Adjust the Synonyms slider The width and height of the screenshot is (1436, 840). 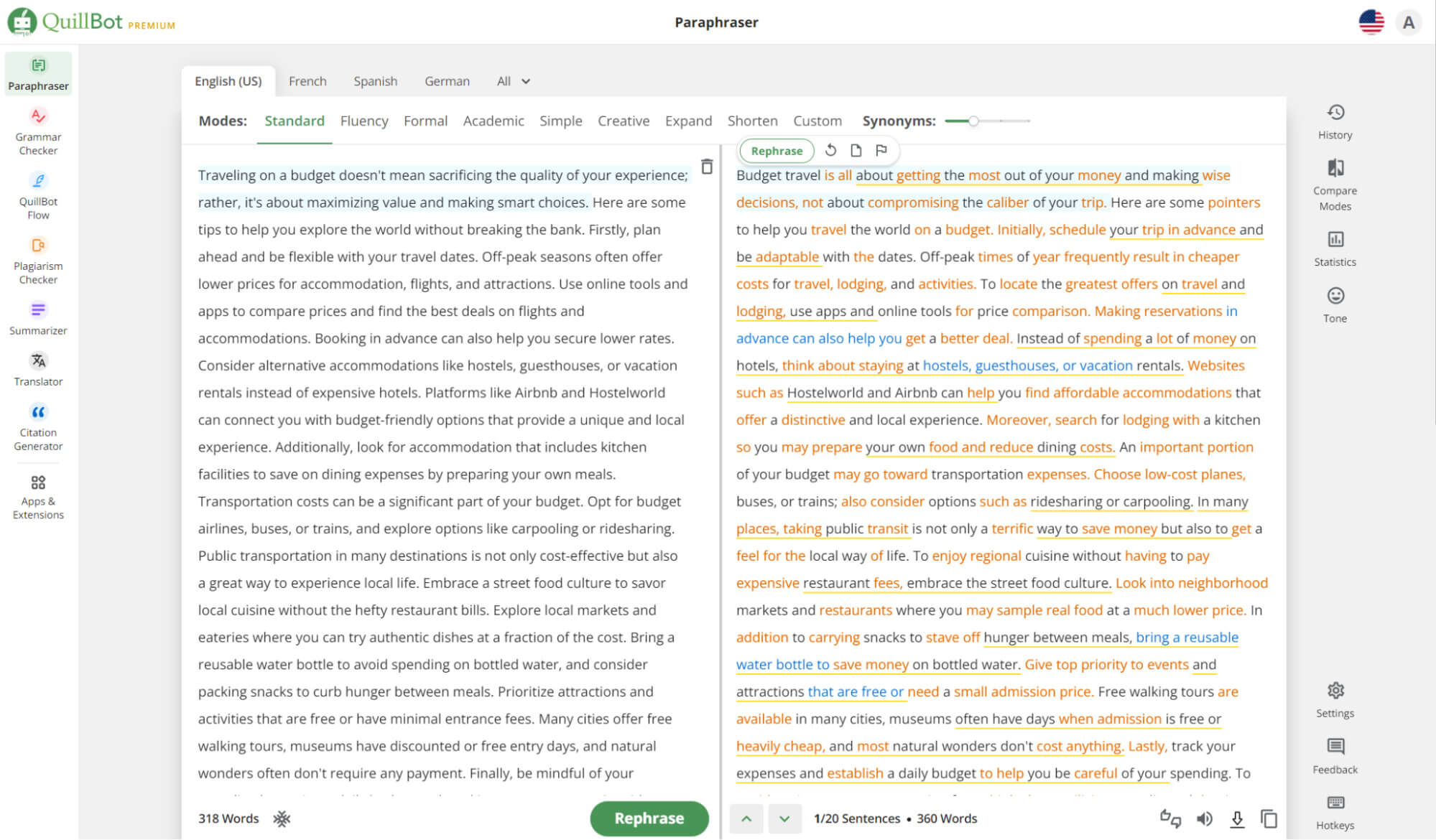click(974, 121)
